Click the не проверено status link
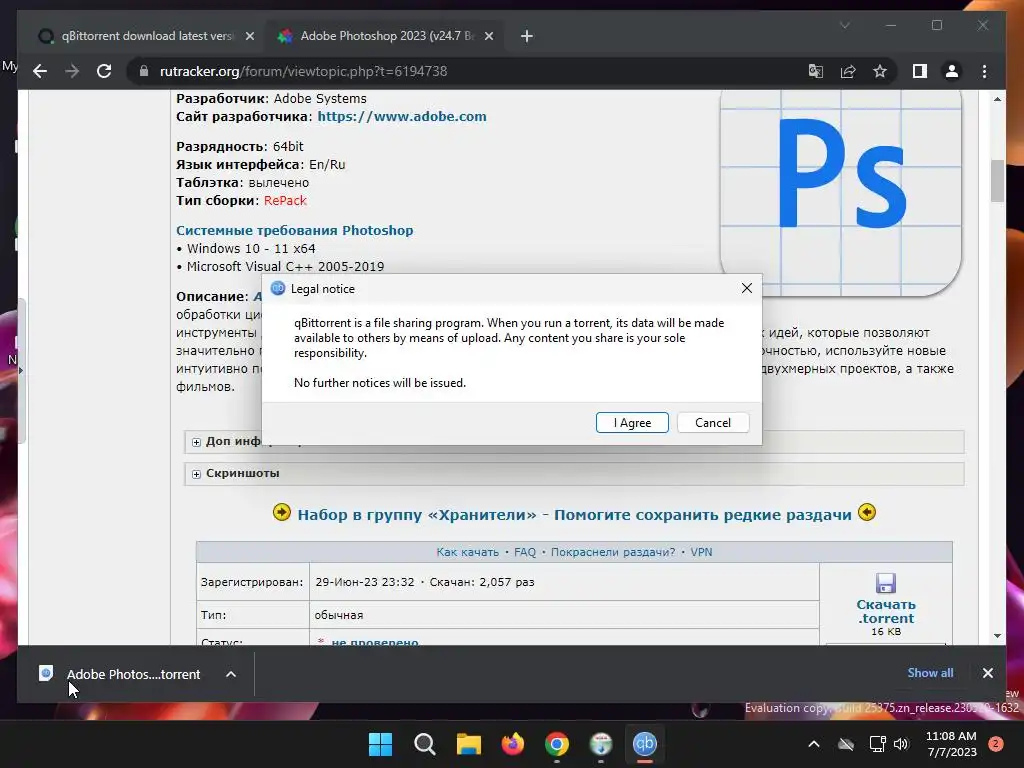Viewport: 1024px width, 768px height. [x=375, y=641]
